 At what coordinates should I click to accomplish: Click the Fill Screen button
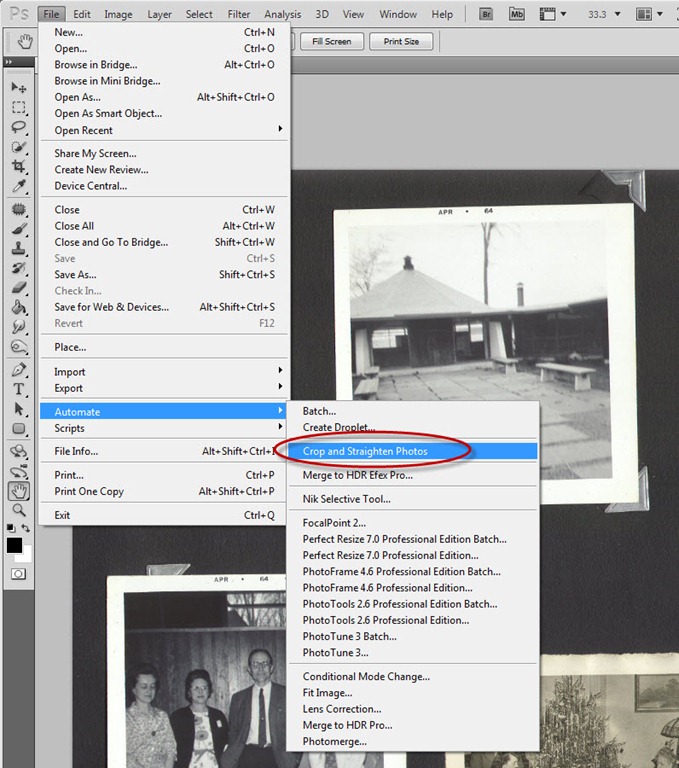[332, 42]
